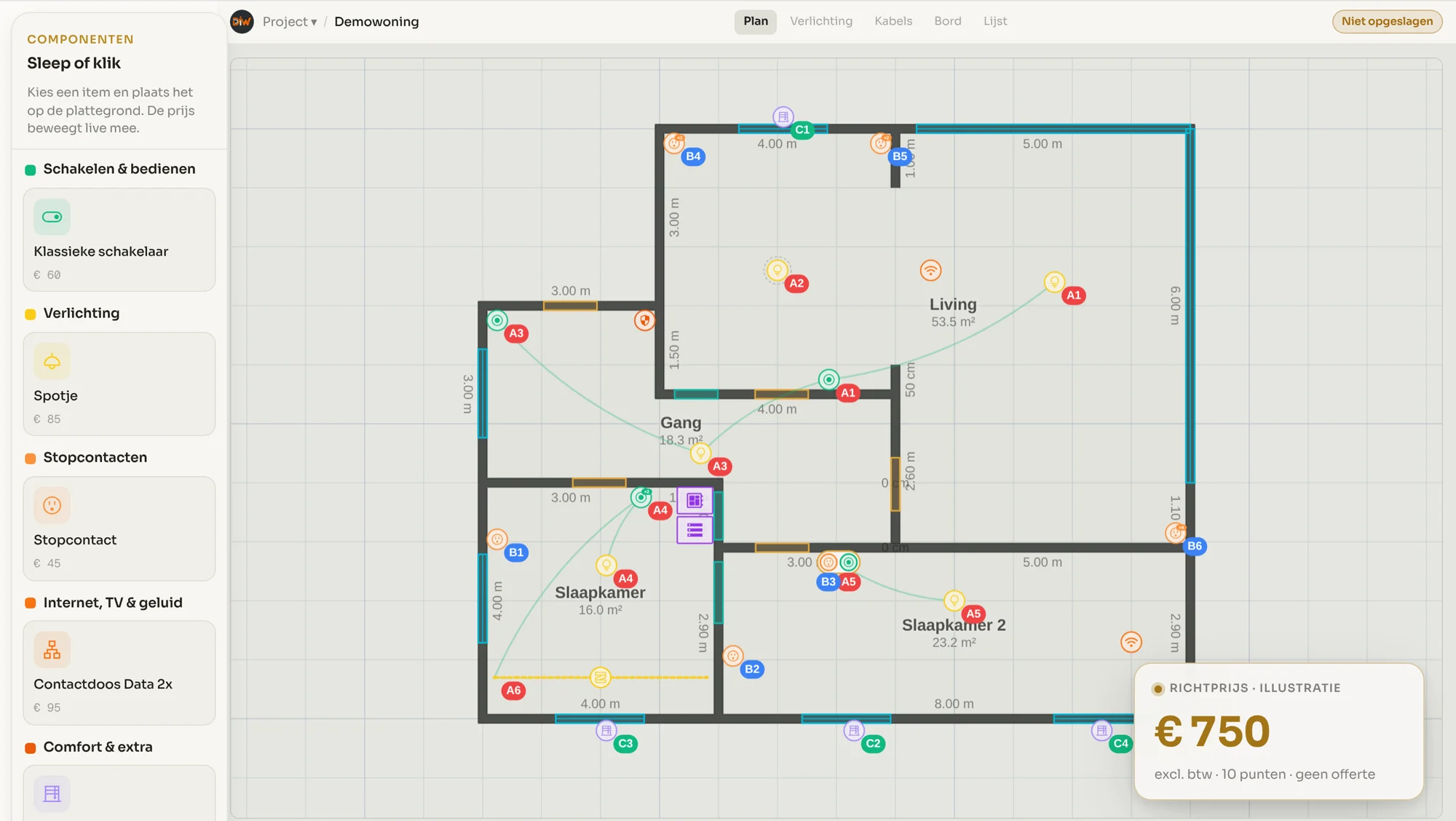The width and height of the screenshot is (1456, 821).
Task: Pick the Spotje lamp icon
Action: click(x=52, y=361)
